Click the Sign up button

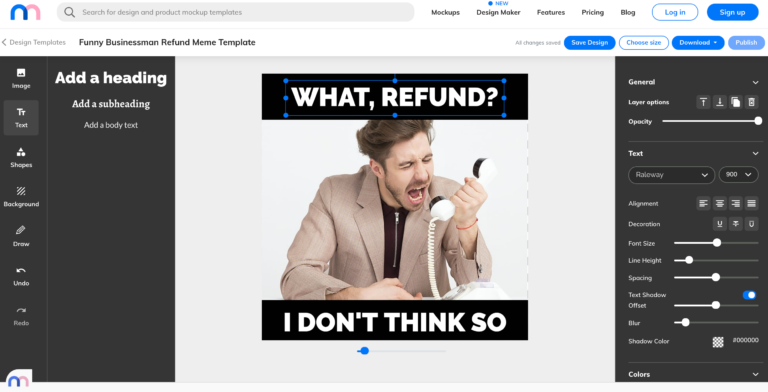[x=732, y=12]
